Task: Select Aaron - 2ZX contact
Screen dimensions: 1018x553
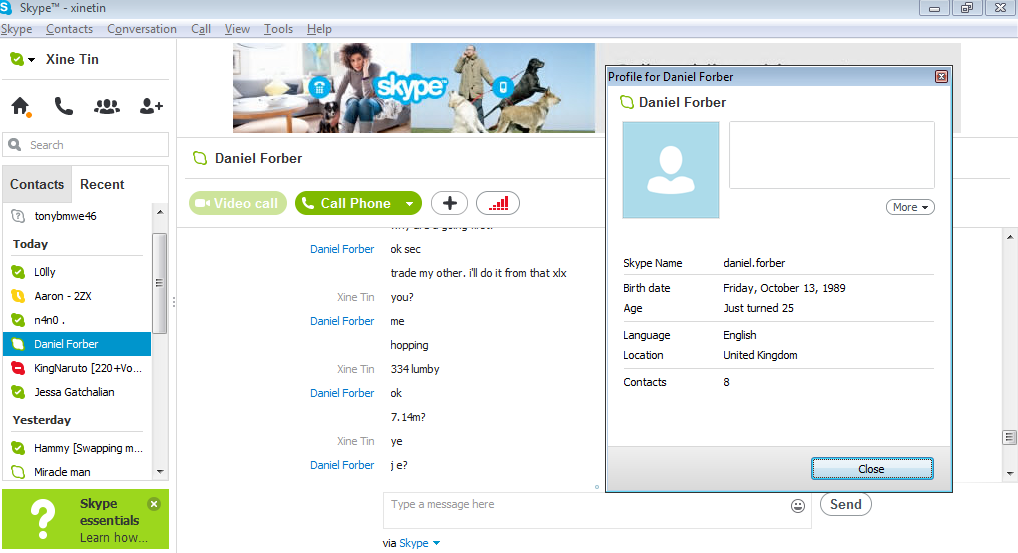Action: [x=77, y=296]
